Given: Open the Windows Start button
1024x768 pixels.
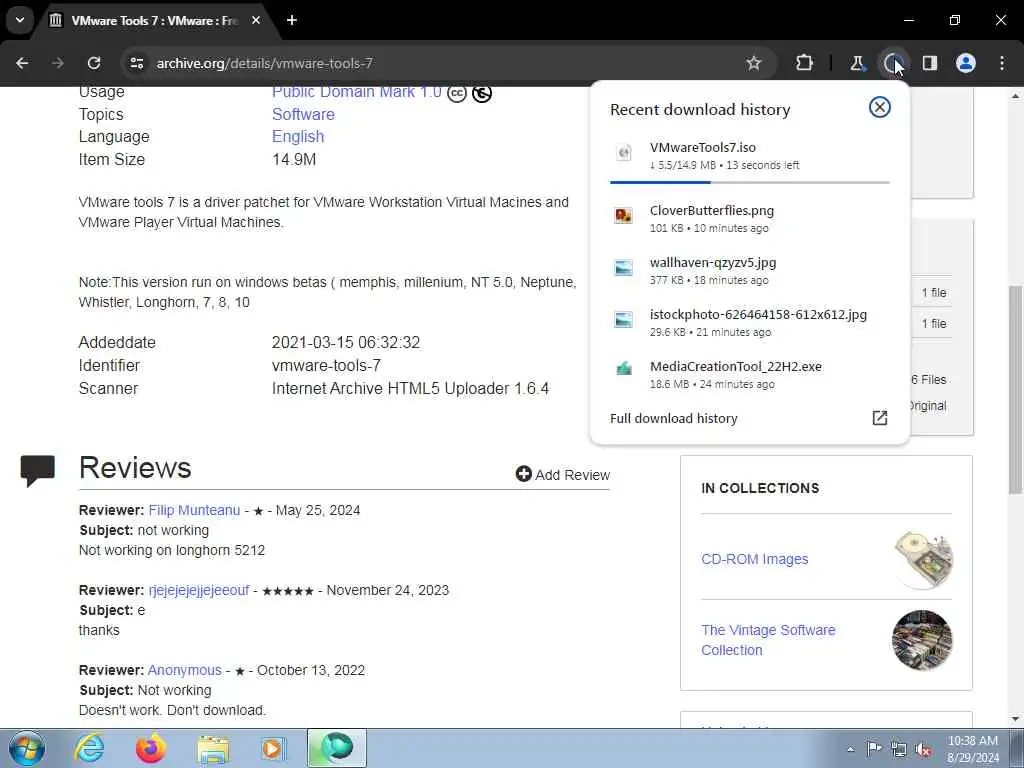Looking at the screenshot, I should tap(27, 748).
